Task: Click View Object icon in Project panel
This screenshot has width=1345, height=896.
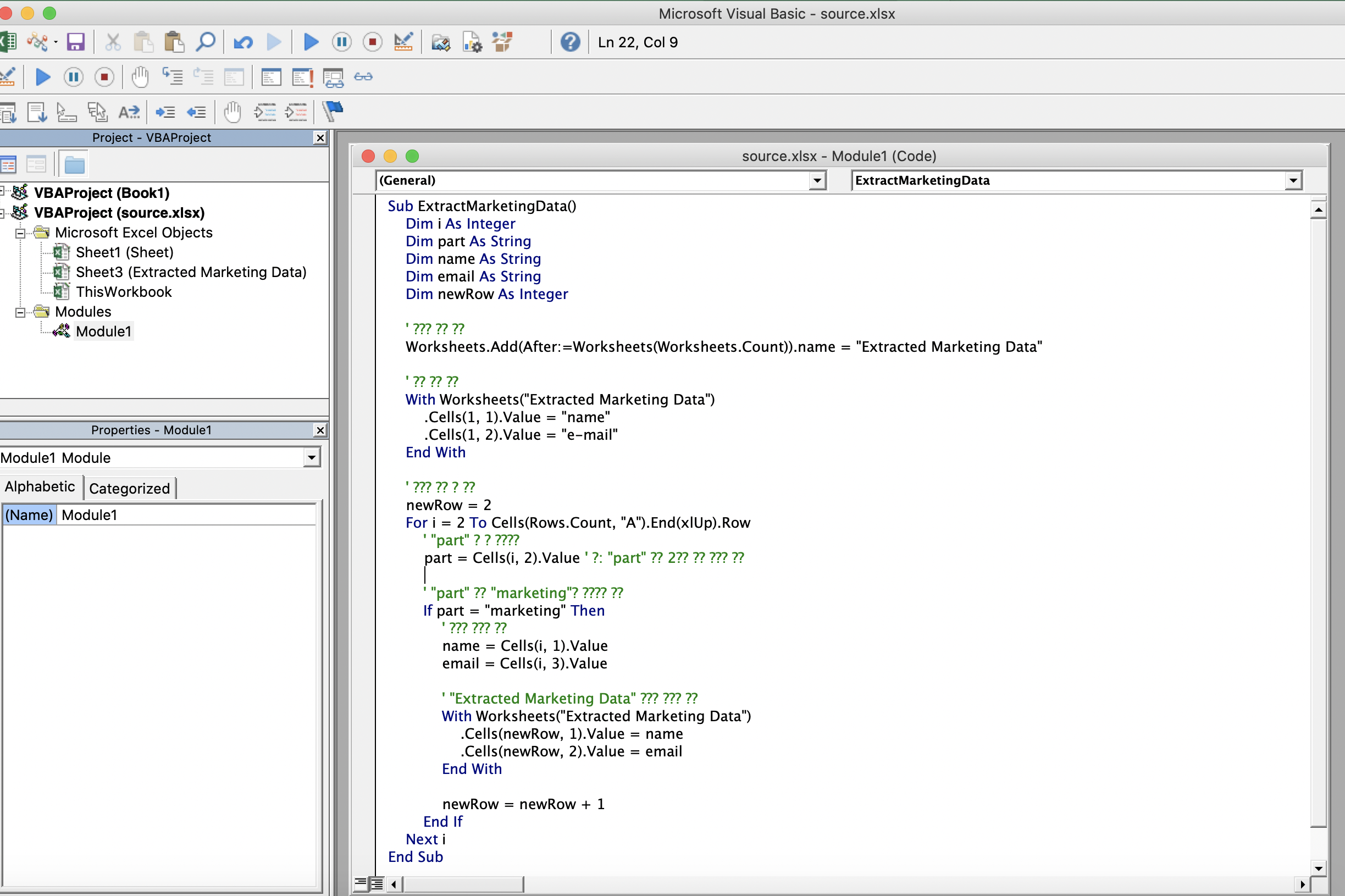Action: pos(36,164)
